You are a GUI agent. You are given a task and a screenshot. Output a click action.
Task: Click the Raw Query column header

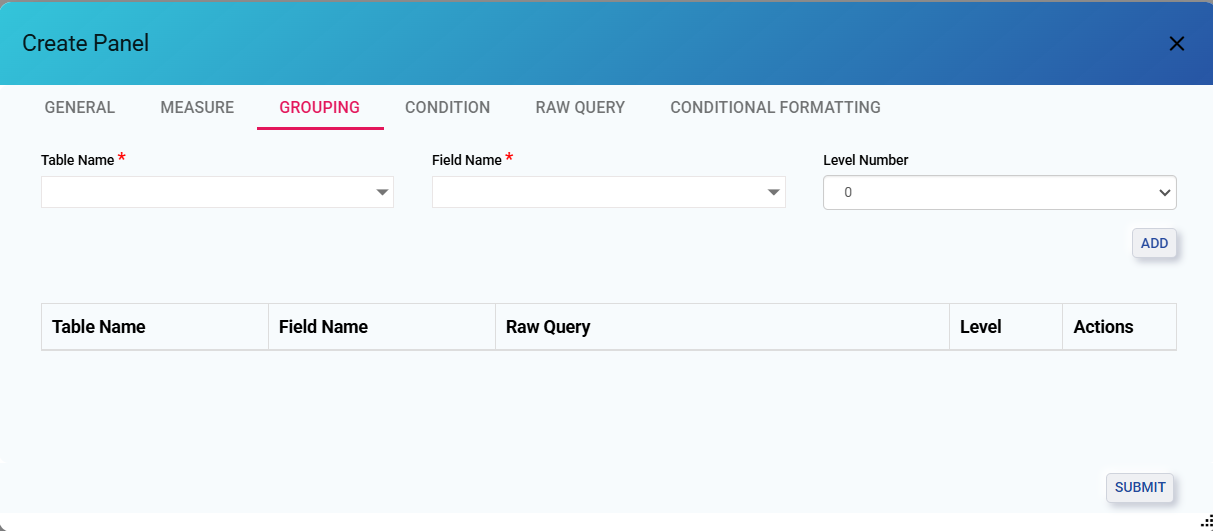(x=722, y=327)
